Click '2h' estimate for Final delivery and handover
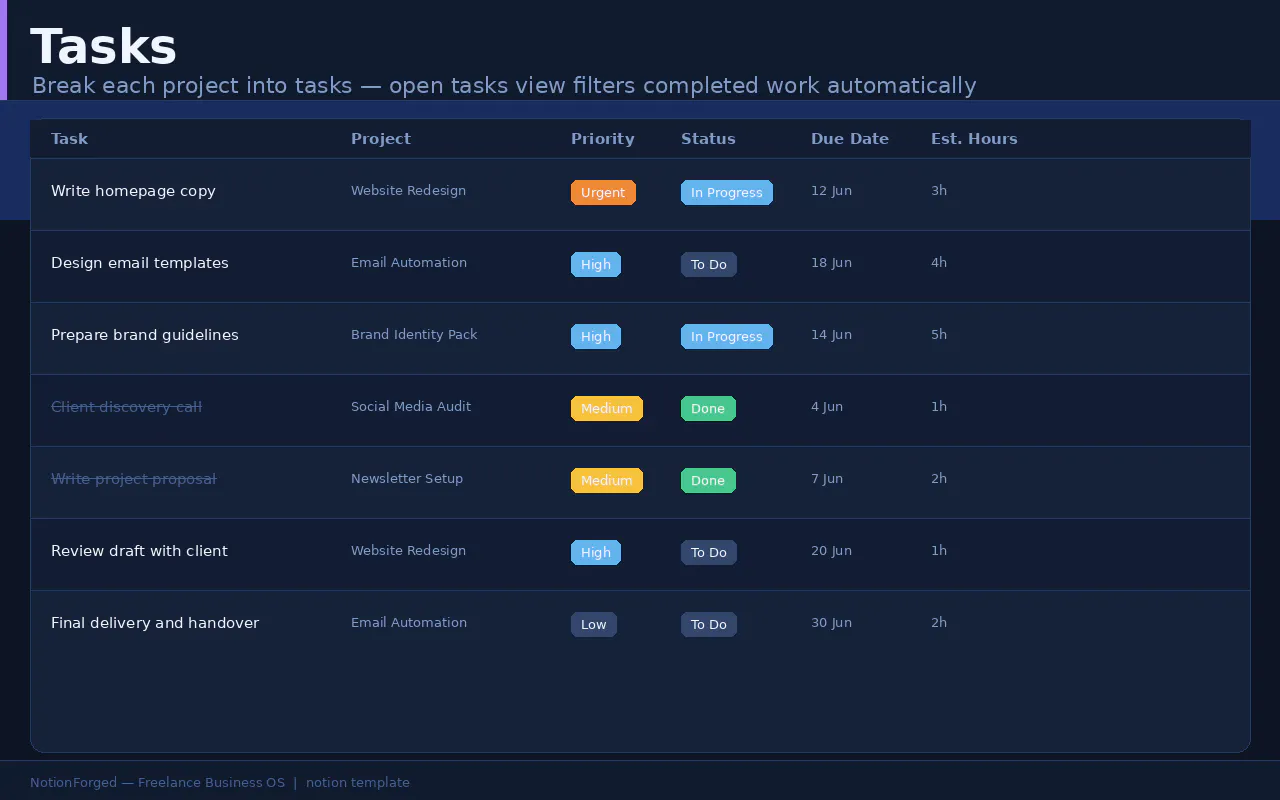 tap(939, 623)
